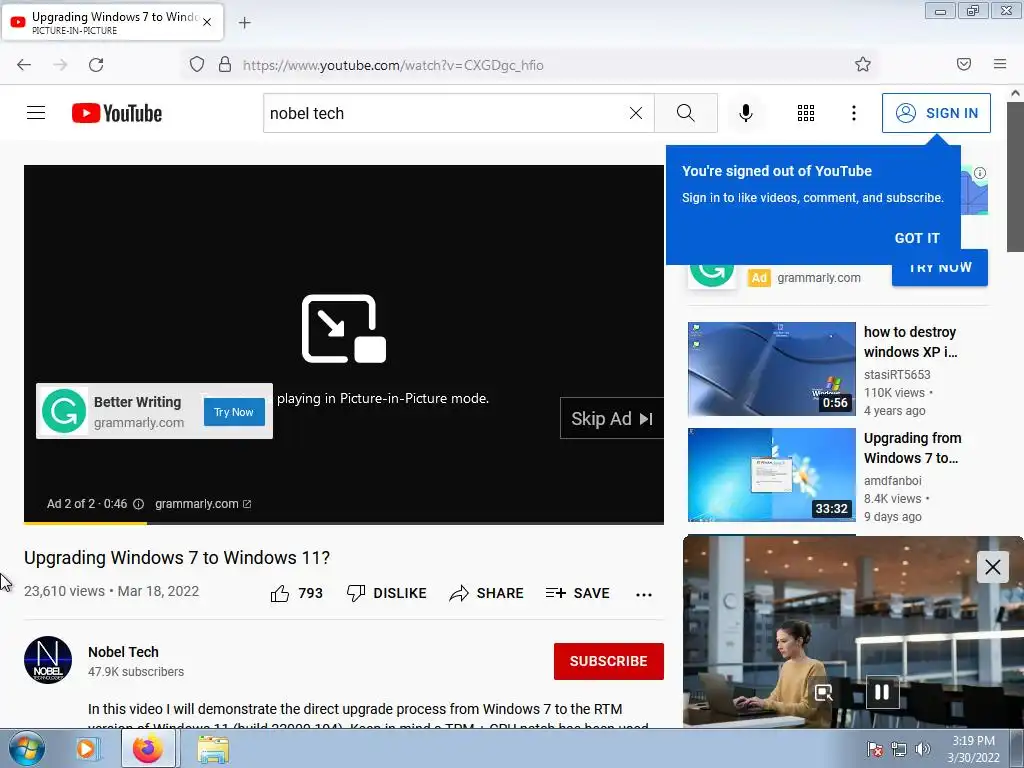Share the video
Image resolution: width=1024 pixels, height=768 pixels.
pyautogui.click(x=487, y=593)
